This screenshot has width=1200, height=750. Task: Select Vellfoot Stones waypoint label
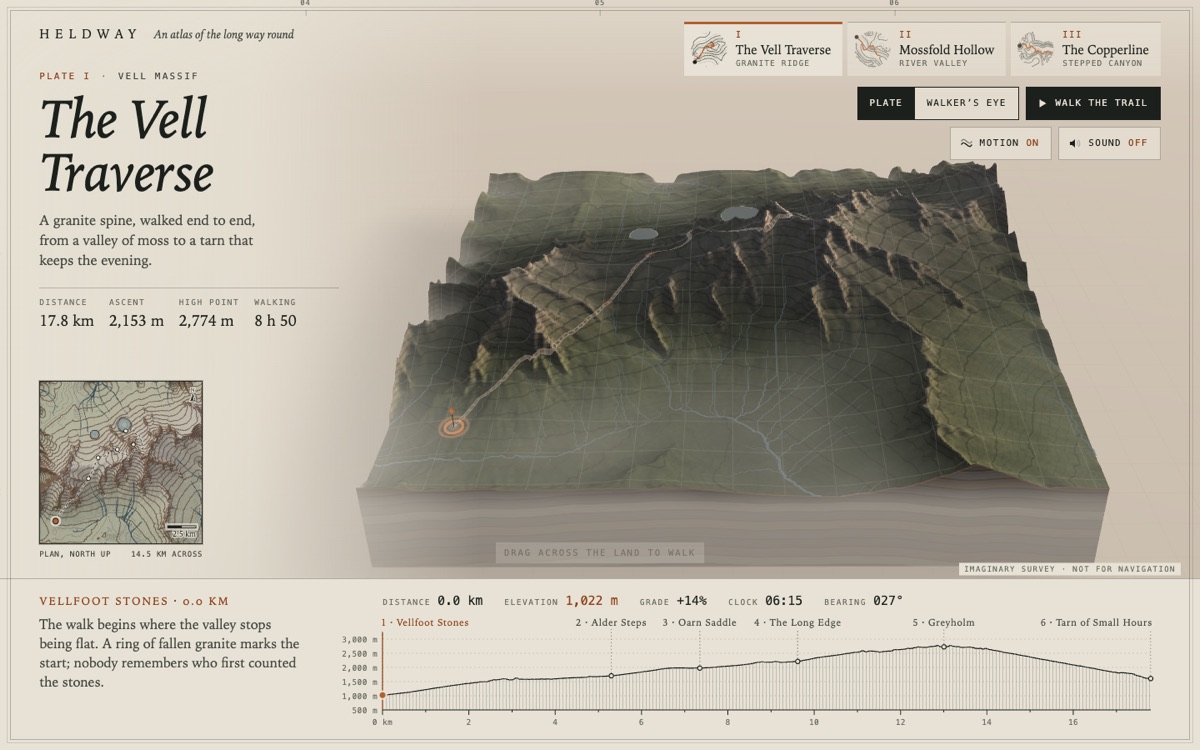coord(425,622)
